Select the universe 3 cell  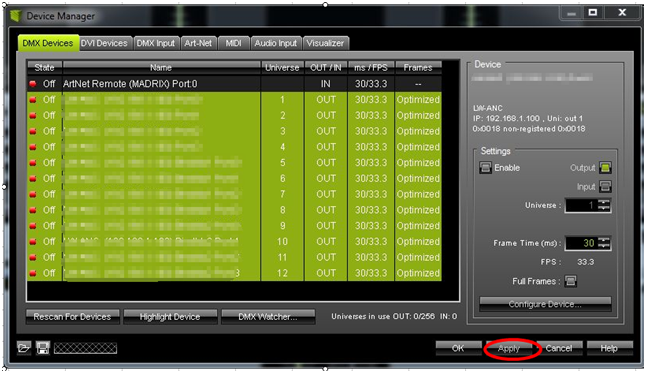[x=283, y=131]
